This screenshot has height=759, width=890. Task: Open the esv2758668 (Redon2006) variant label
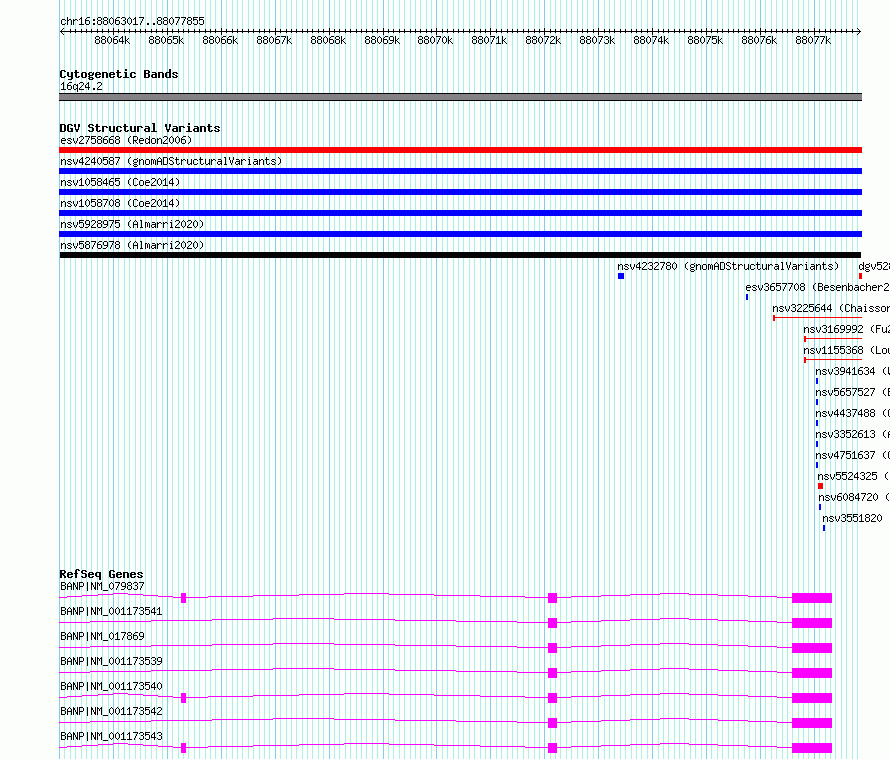pyautogui.click(x=126, y=140)
